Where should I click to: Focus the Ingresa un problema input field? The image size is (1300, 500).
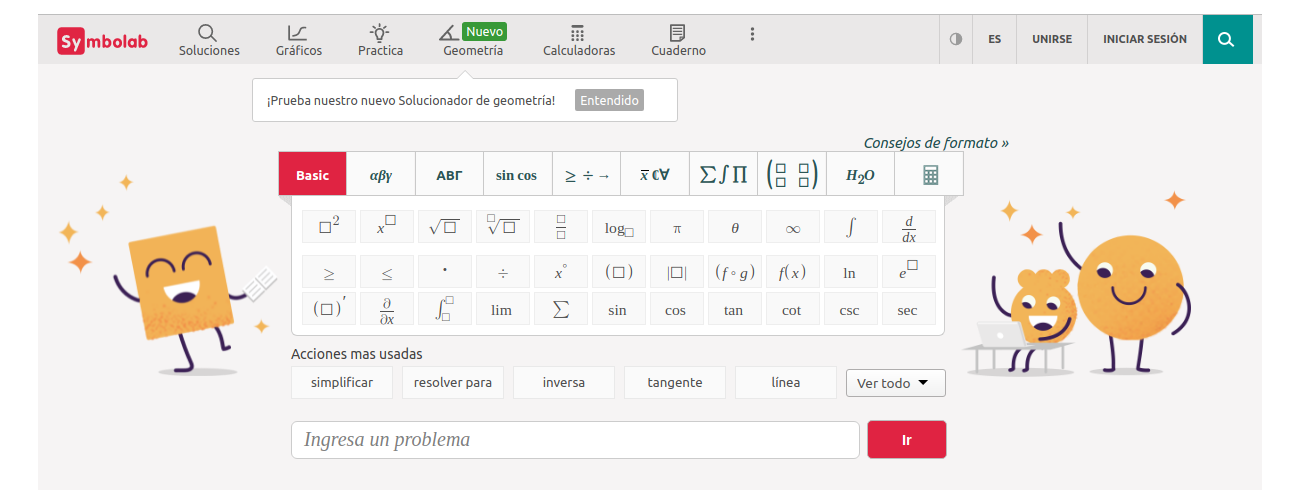(575, 440)
